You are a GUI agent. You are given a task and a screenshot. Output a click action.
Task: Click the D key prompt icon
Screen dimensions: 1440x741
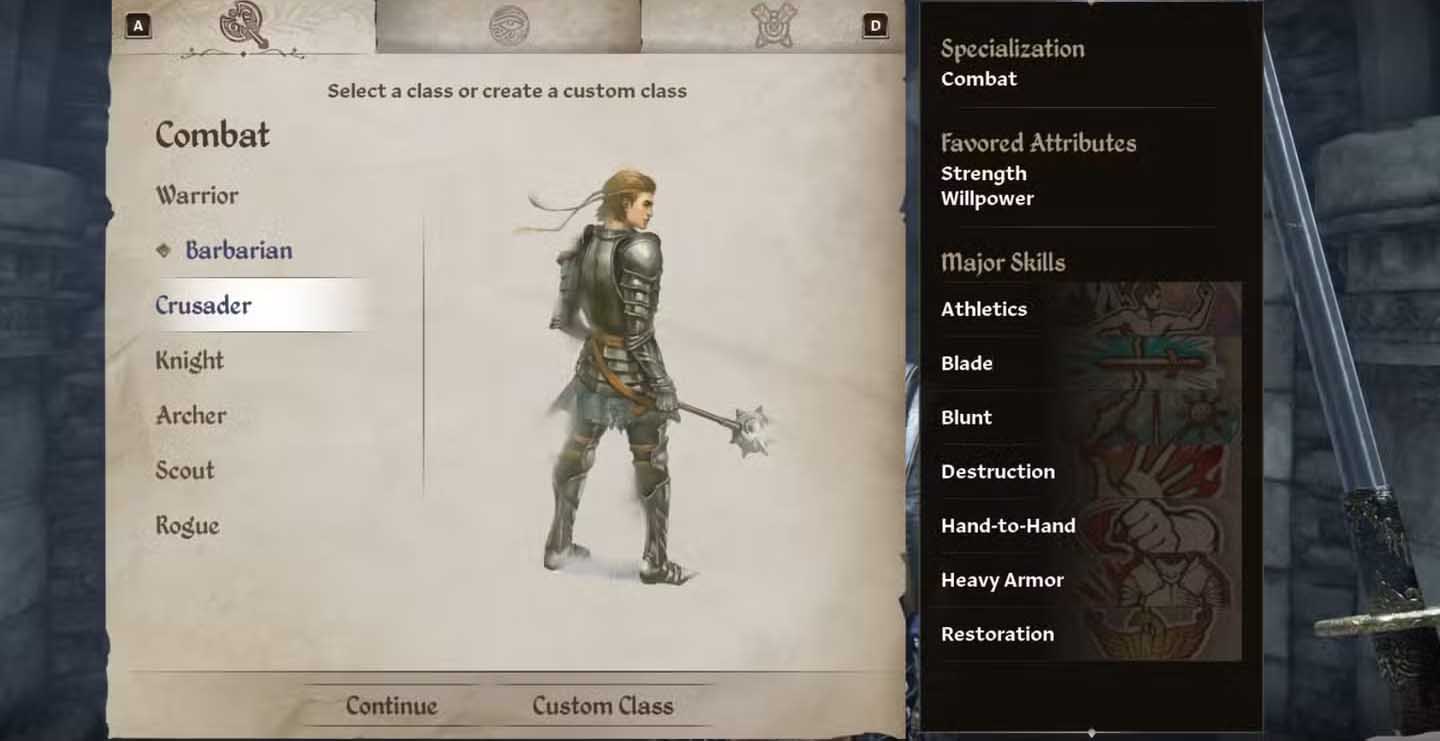tap(875, 26)
